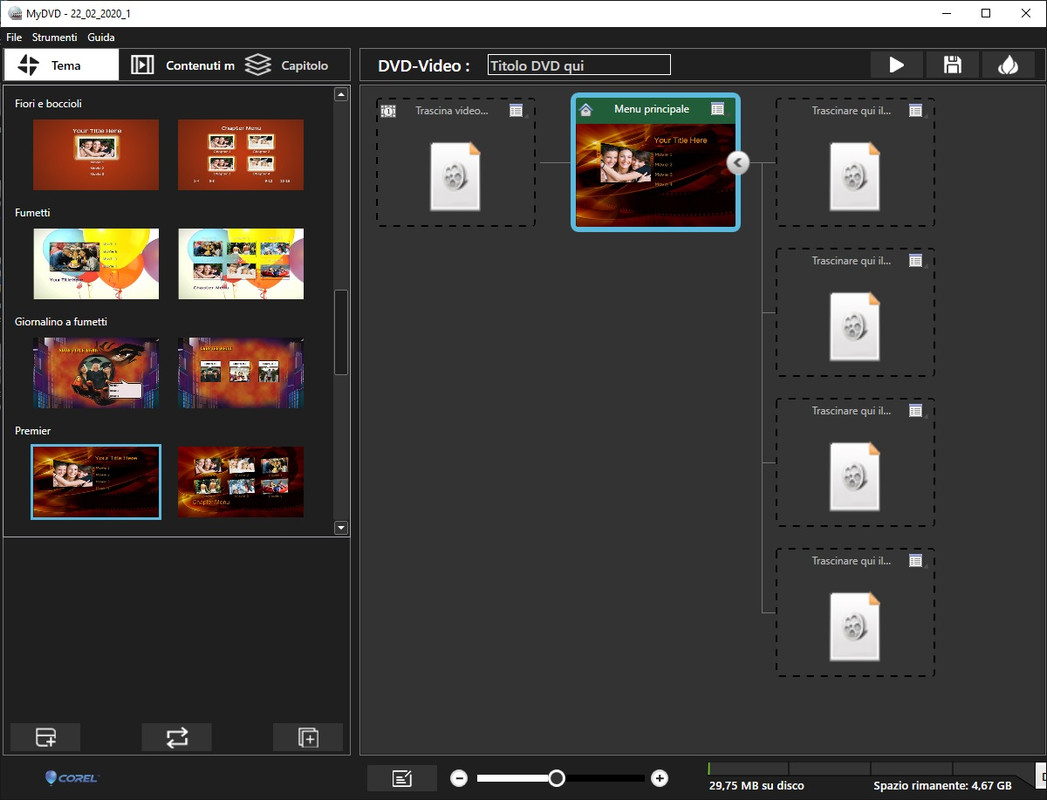Choose Fumetti main menu theme thumbnail
The image size is (1047, 800).
tap(96, 264)
